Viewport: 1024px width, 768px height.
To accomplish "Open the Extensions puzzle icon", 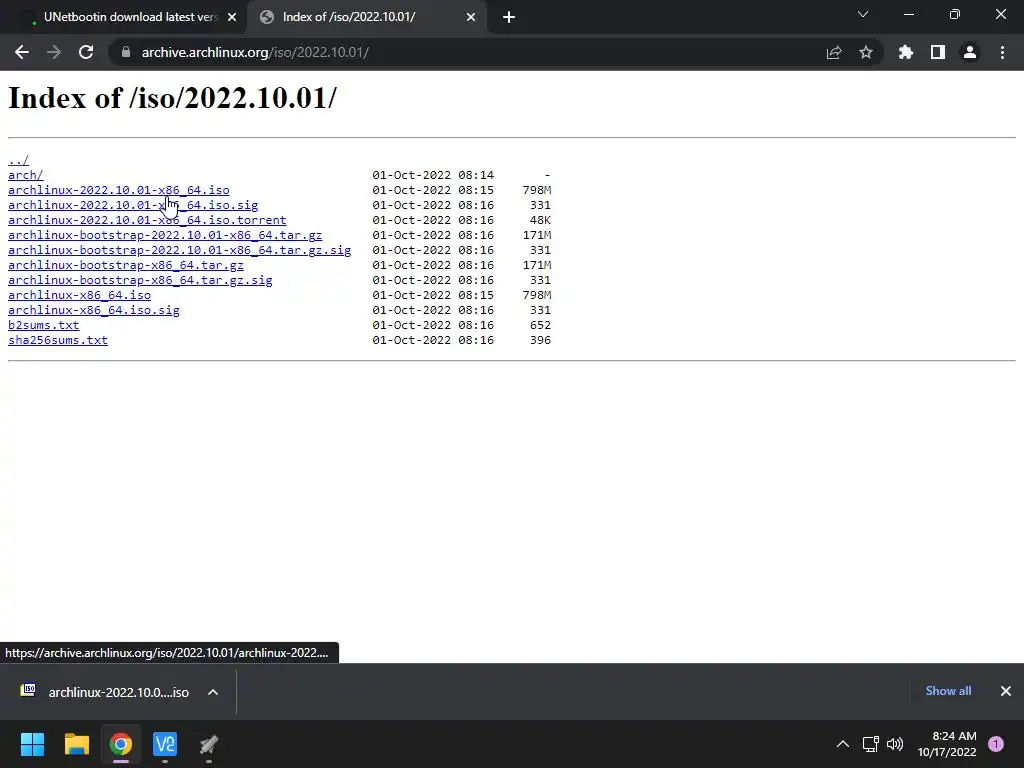I will pyautogui.click(x=906, y=52).
